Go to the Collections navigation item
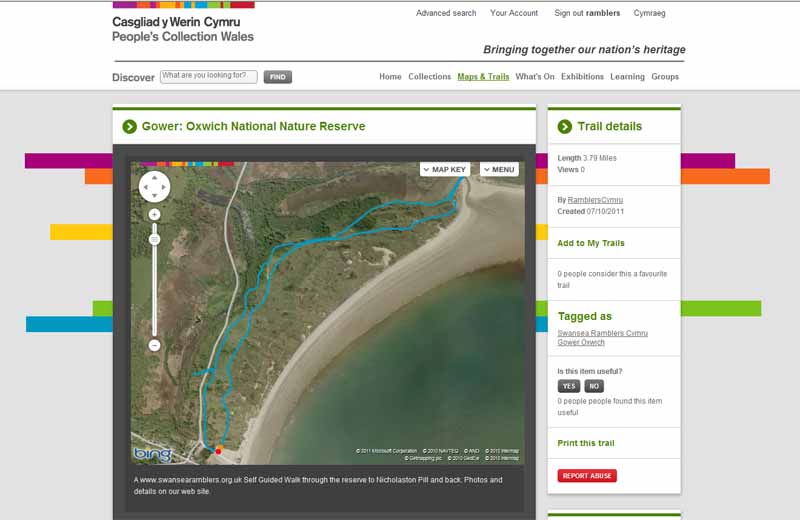The image size is (800, 520). tap(430, 77)
